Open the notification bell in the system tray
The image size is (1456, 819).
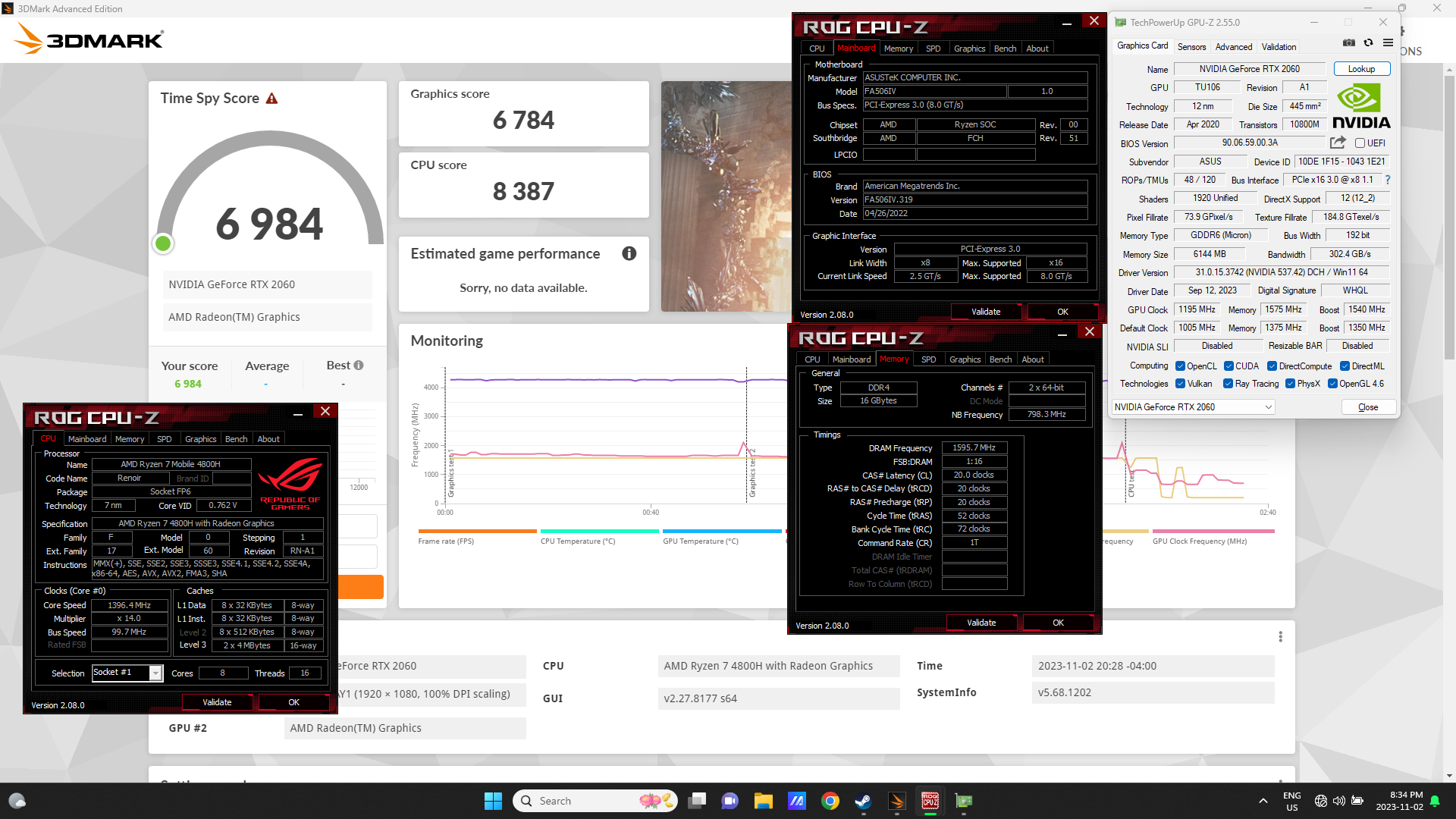(x=1435, y=801)
